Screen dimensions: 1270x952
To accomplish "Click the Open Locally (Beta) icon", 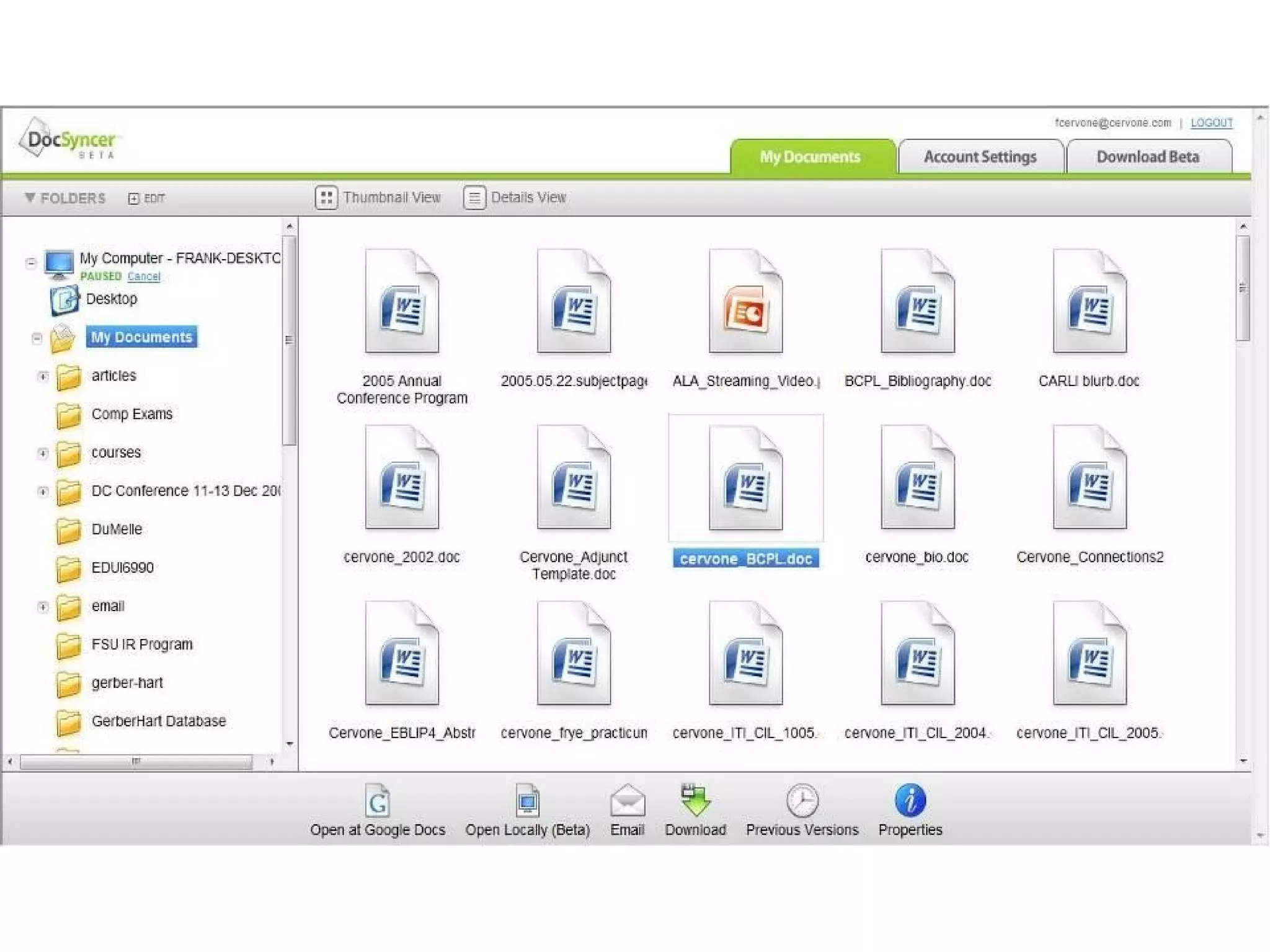I will (527, 801).
